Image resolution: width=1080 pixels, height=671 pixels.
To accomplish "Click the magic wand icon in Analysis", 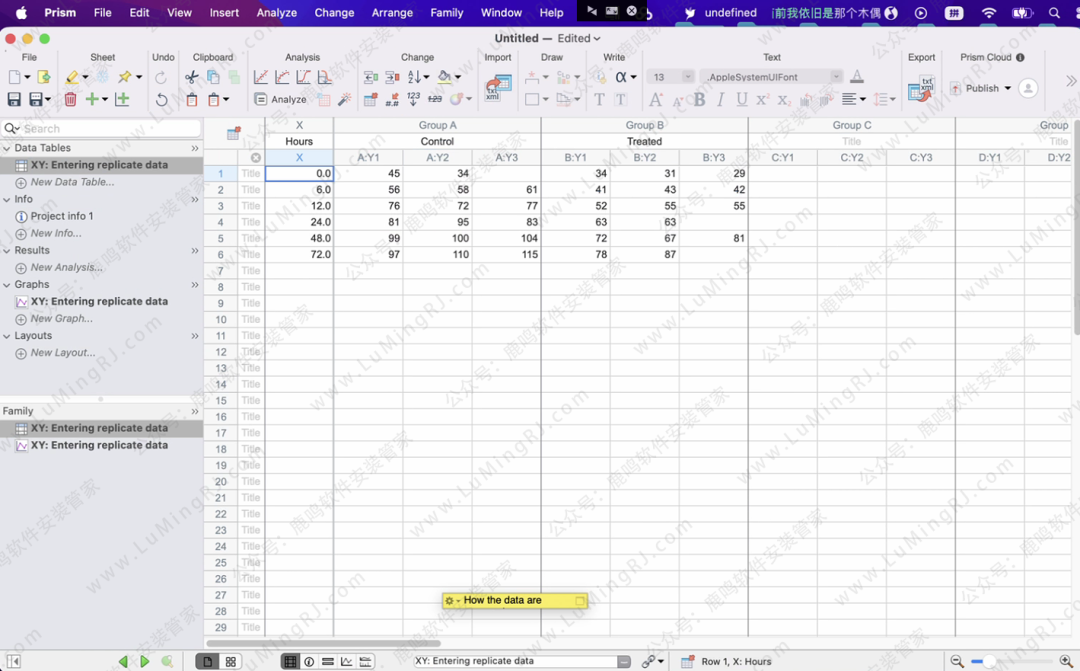I will [x=344, y=99].
